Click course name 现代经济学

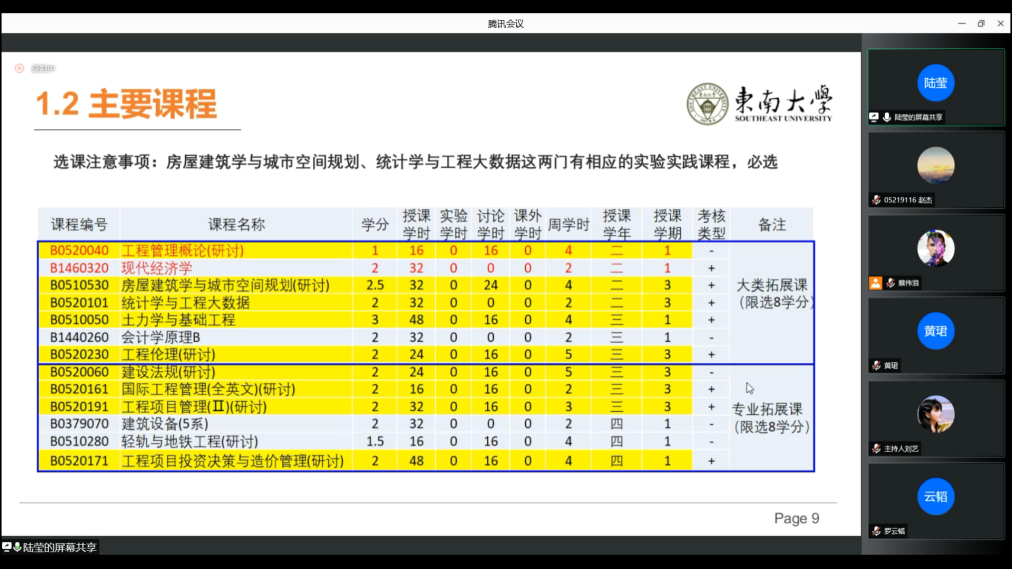(x=157, y=268)
